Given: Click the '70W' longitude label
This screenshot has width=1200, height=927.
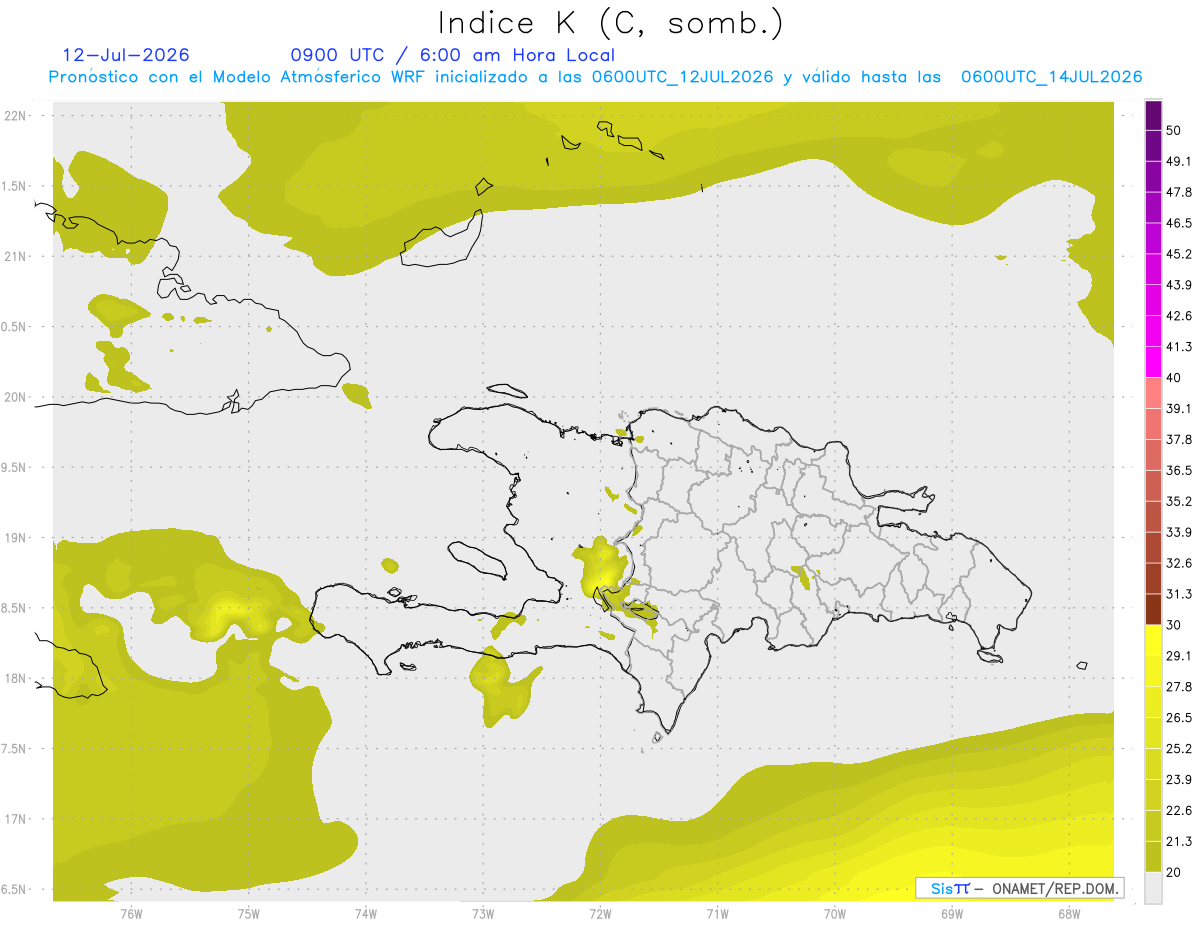Looking at the screenshot, I should [x=835, y=914].
